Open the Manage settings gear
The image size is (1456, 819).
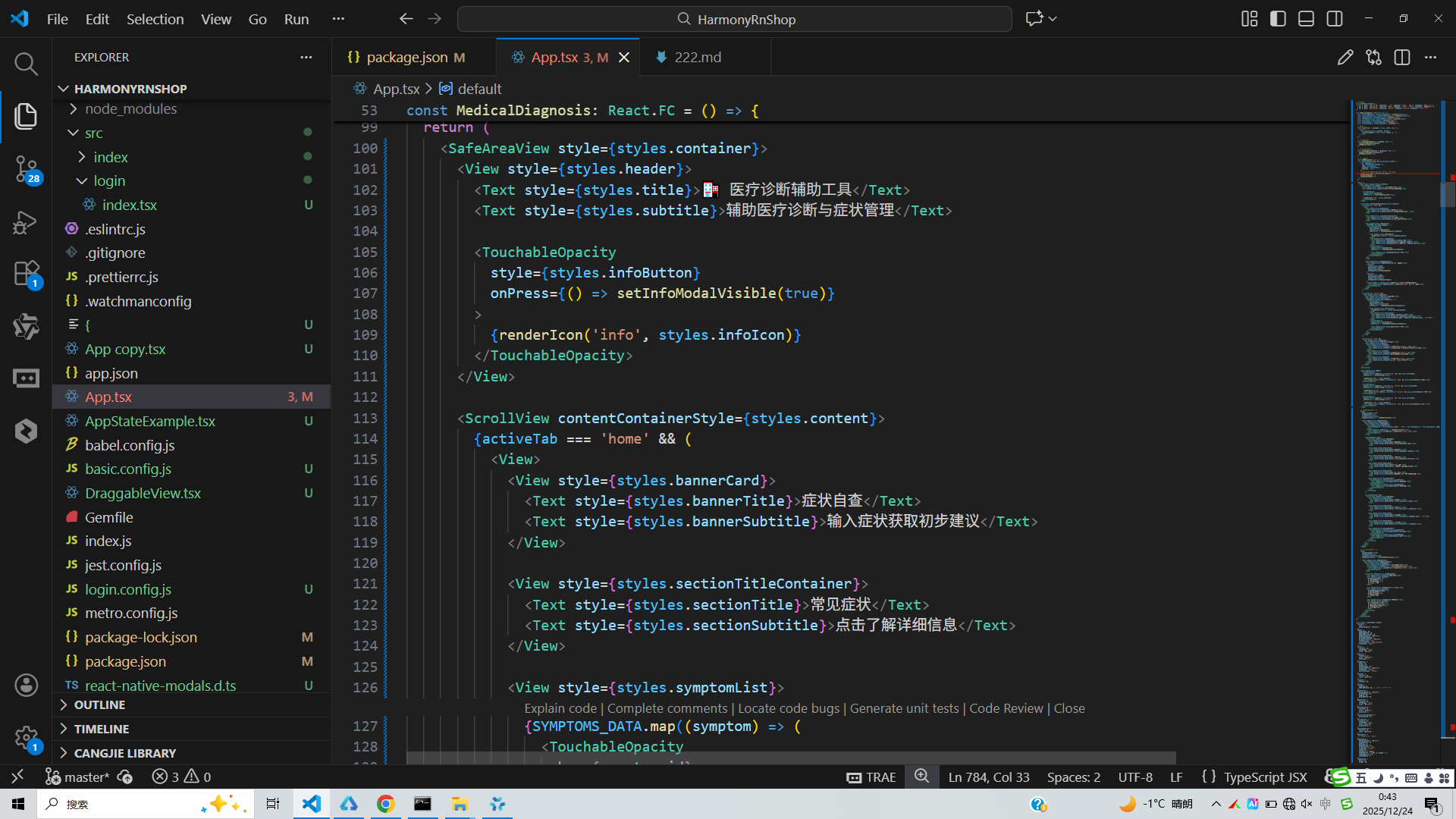pos(26,737)
